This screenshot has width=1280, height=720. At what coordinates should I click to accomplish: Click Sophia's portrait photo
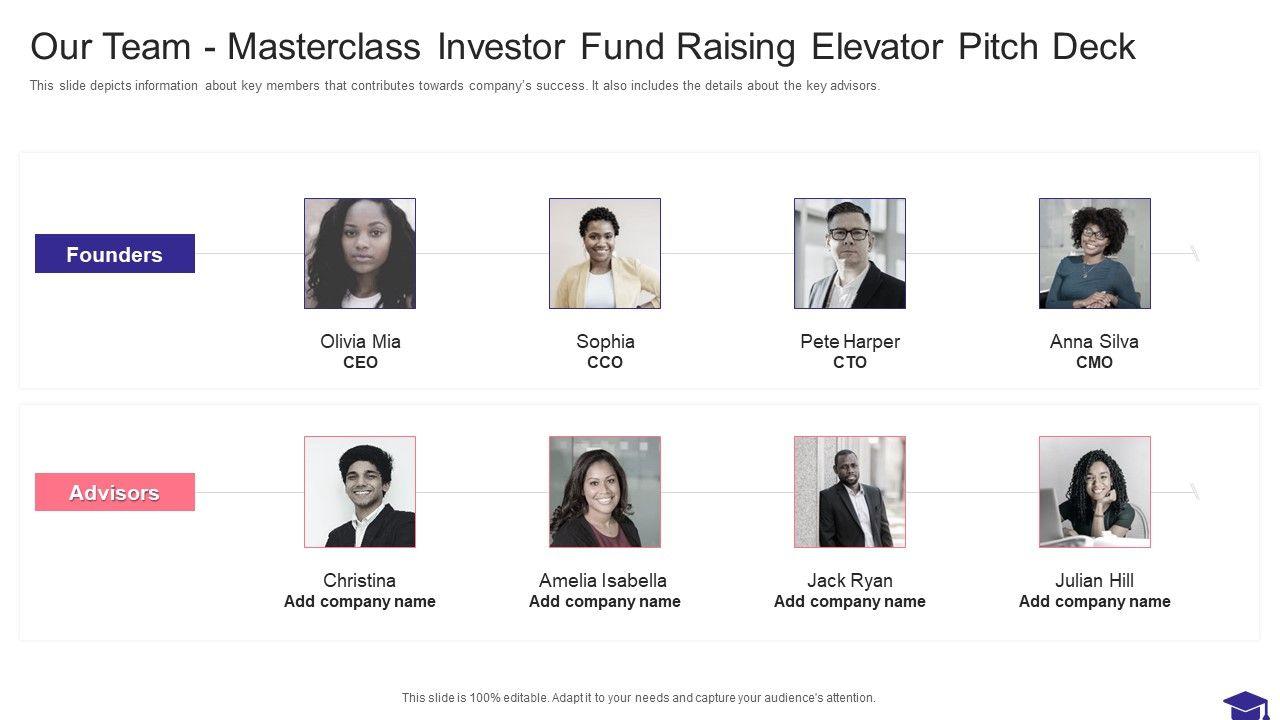[605, 253]
